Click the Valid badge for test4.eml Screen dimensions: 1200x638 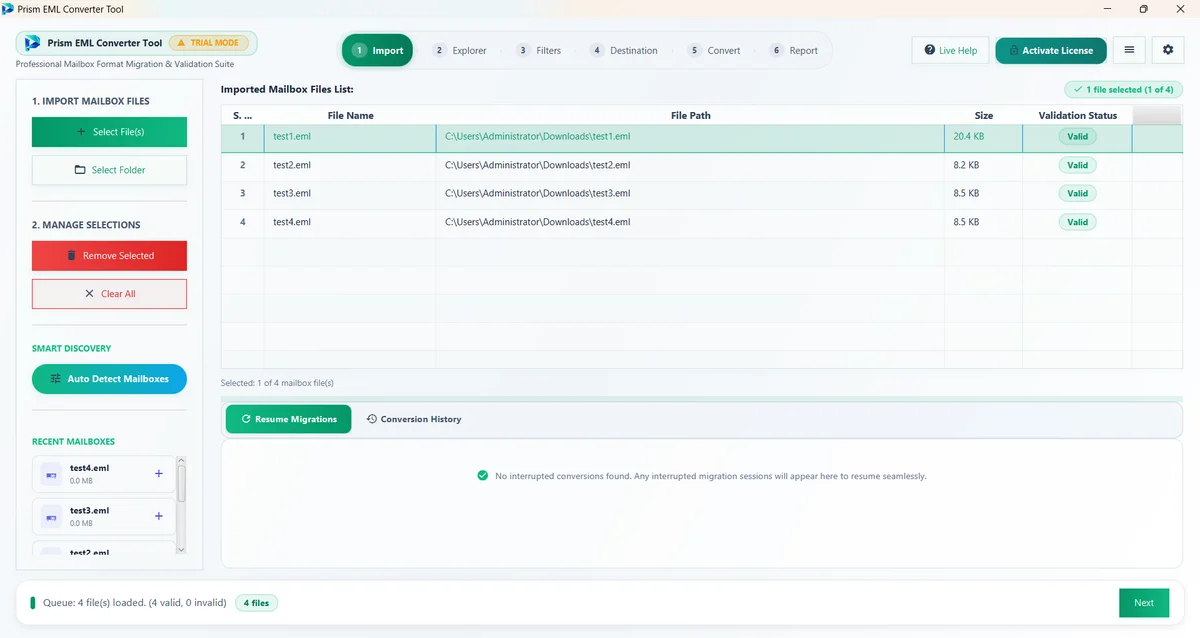[1077, 222]
